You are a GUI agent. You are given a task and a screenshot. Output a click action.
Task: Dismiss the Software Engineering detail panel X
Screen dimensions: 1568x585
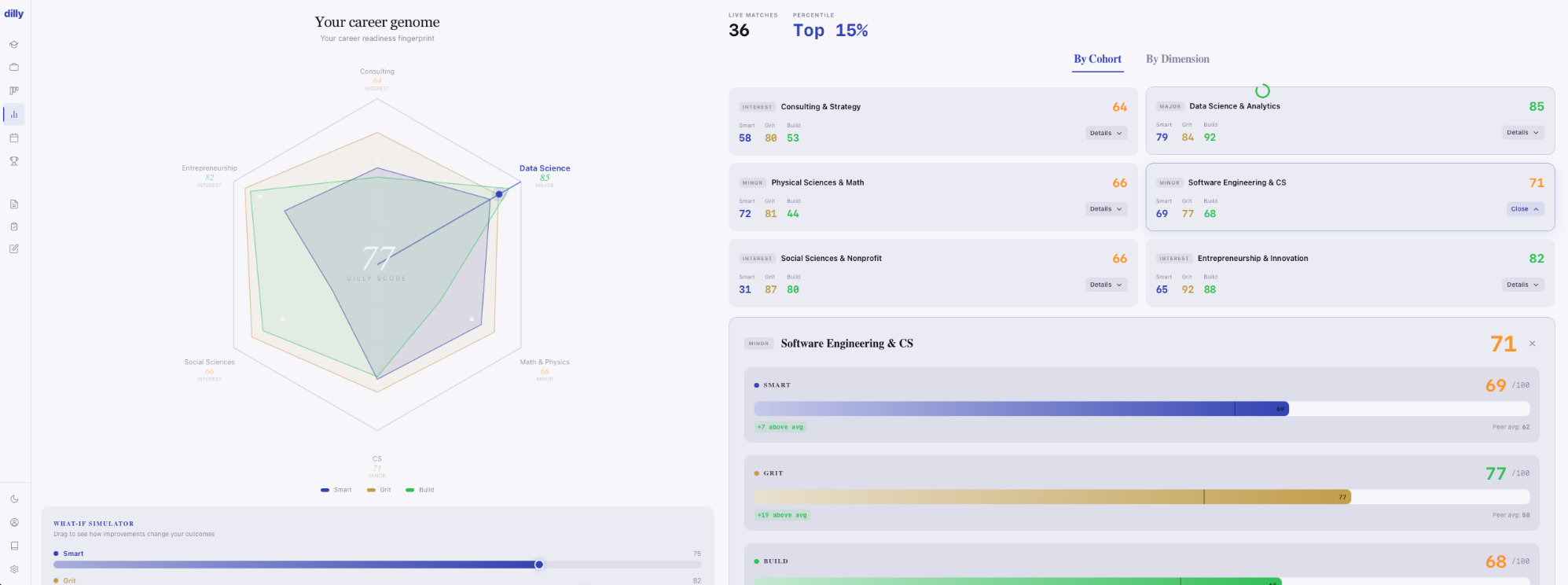point(1532,344)
